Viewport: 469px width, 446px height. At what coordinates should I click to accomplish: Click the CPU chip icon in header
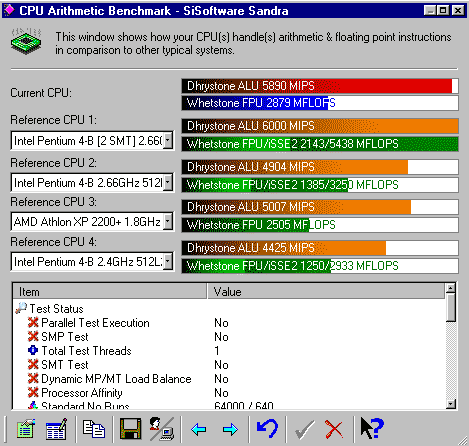click(26, 42)
